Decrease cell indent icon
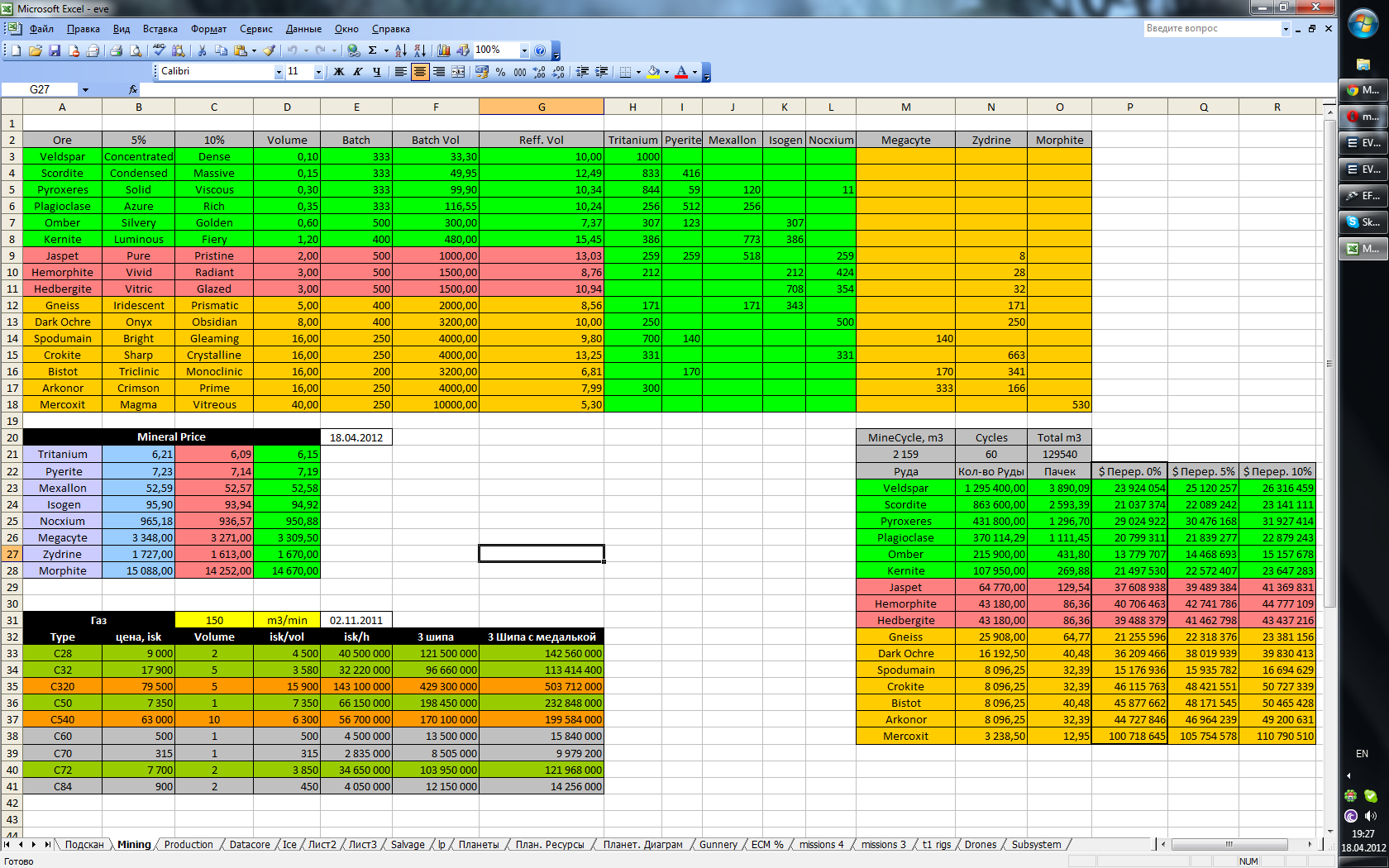This screenshot has width=1389, height=868. [x=582, y=72]
